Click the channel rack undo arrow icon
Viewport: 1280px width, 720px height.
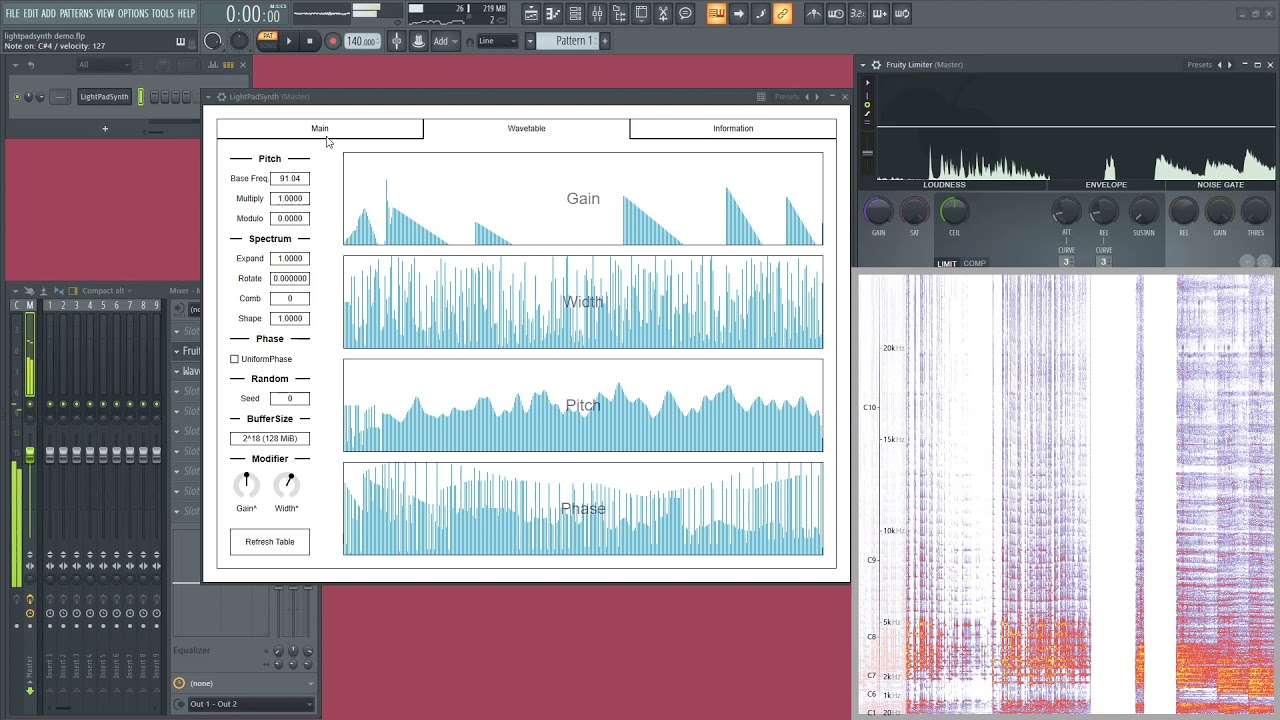[31, 65]
